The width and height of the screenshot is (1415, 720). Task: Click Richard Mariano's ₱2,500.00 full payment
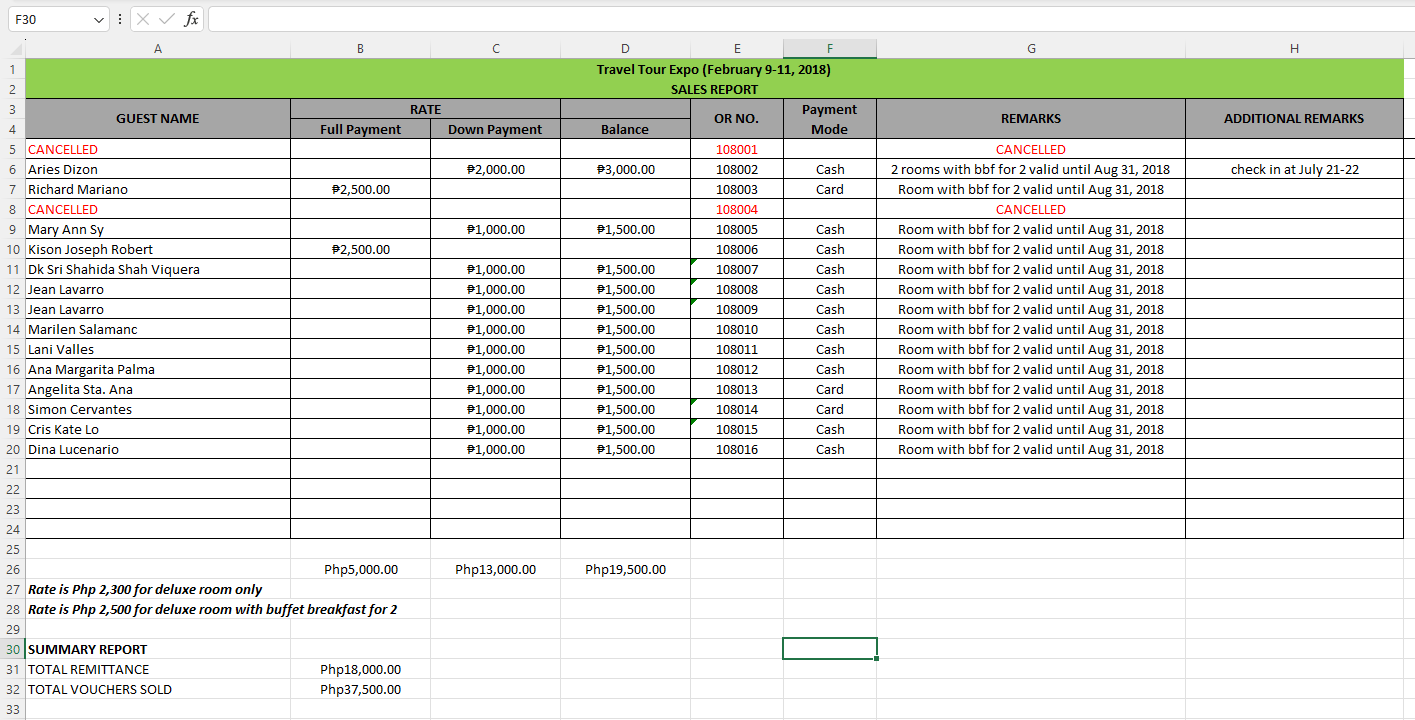coord(360,189)
